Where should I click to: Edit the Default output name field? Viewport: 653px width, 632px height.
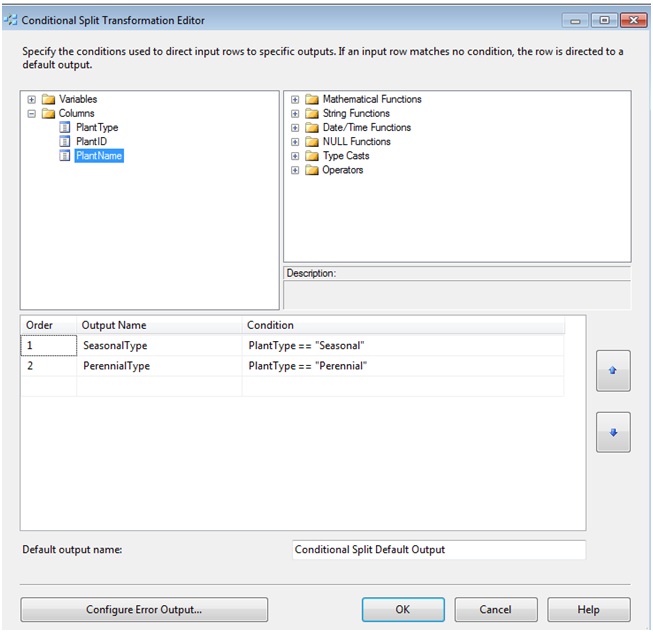click(438, 550)
